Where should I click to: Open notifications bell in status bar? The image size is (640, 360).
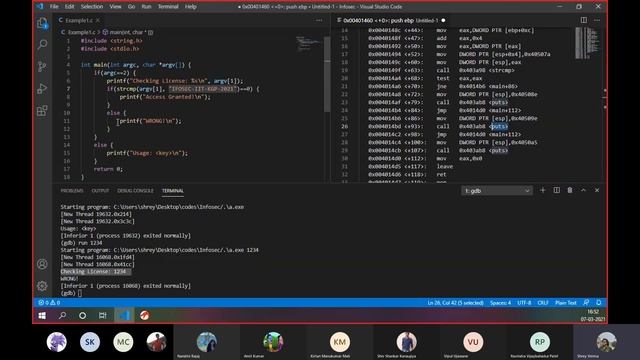point(598,302)
